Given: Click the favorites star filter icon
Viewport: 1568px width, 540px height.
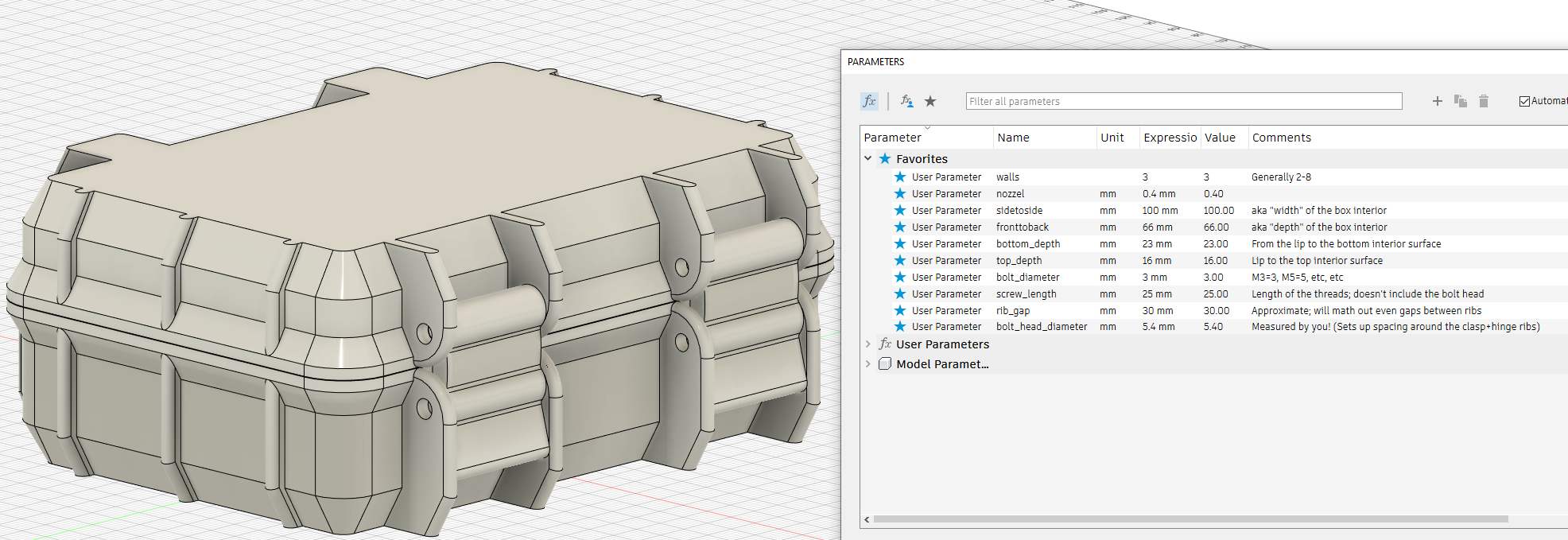Looking at the screenshot, I should pyautogui.click(x=930, y=101).
